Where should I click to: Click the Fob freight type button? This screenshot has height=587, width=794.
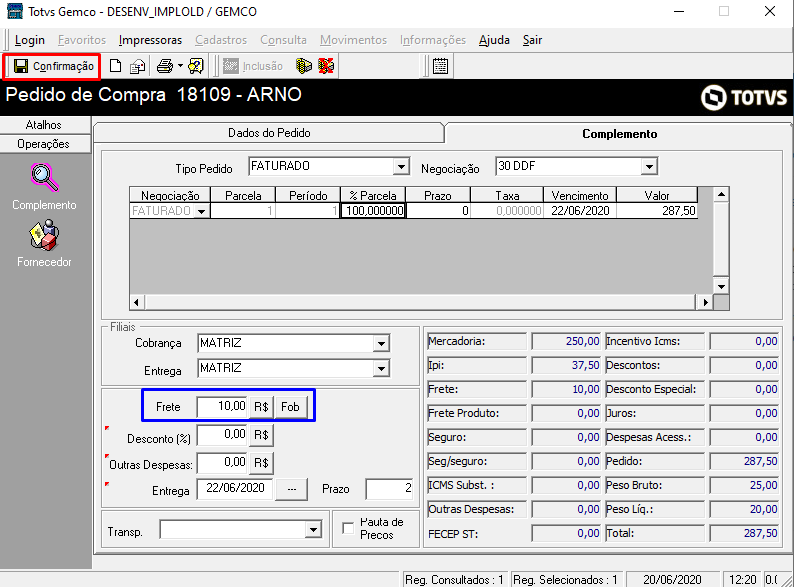pyautogui.click(x=291, y=407)
